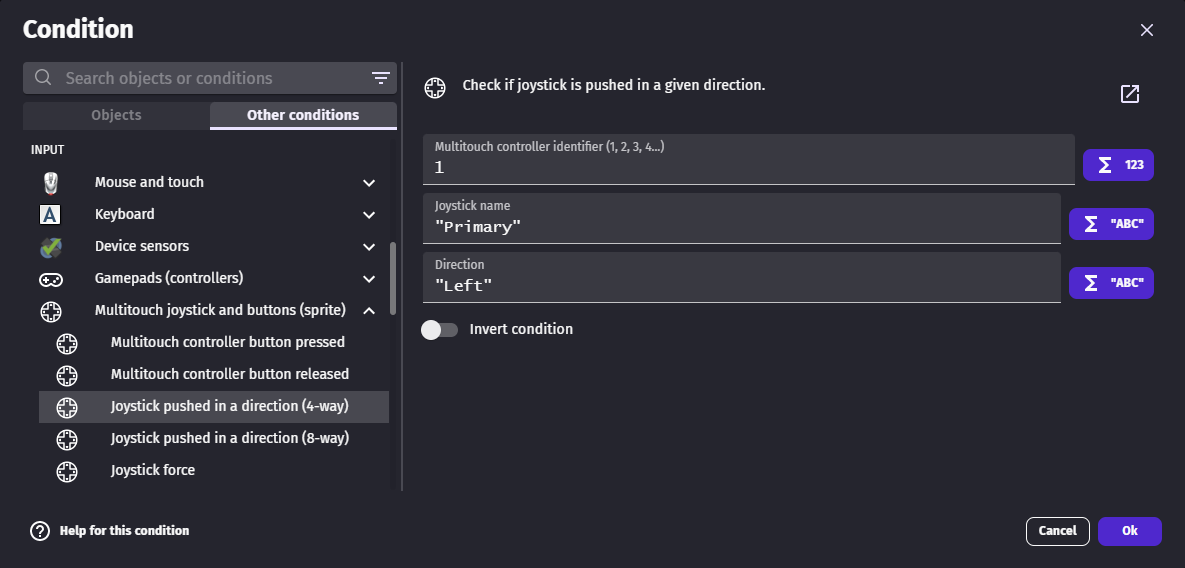Screen dimensions: 1185x568
Task: Click the expression button for controller identifier
Action: pos(1118,165)
